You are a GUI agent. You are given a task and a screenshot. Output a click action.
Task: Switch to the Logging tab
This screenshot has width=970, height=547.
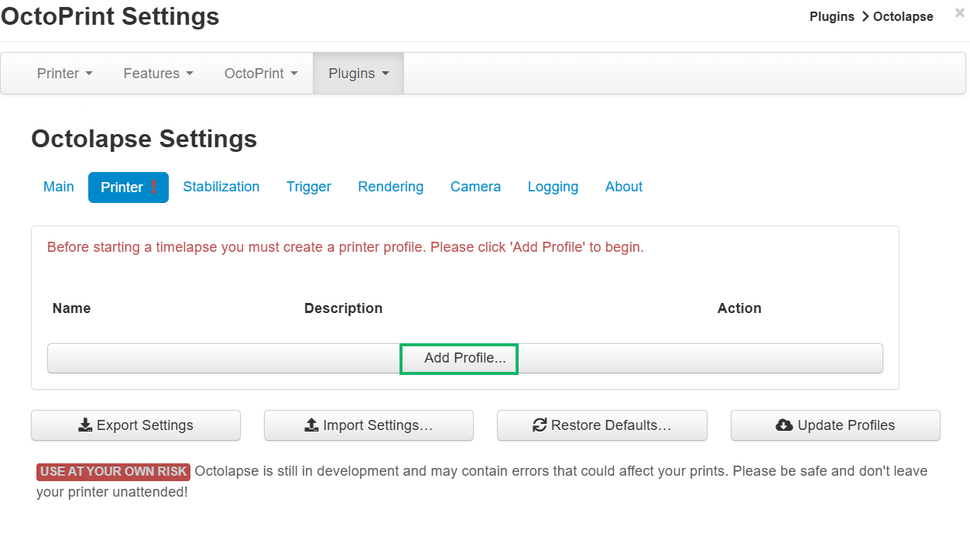(x=553, y=187)
